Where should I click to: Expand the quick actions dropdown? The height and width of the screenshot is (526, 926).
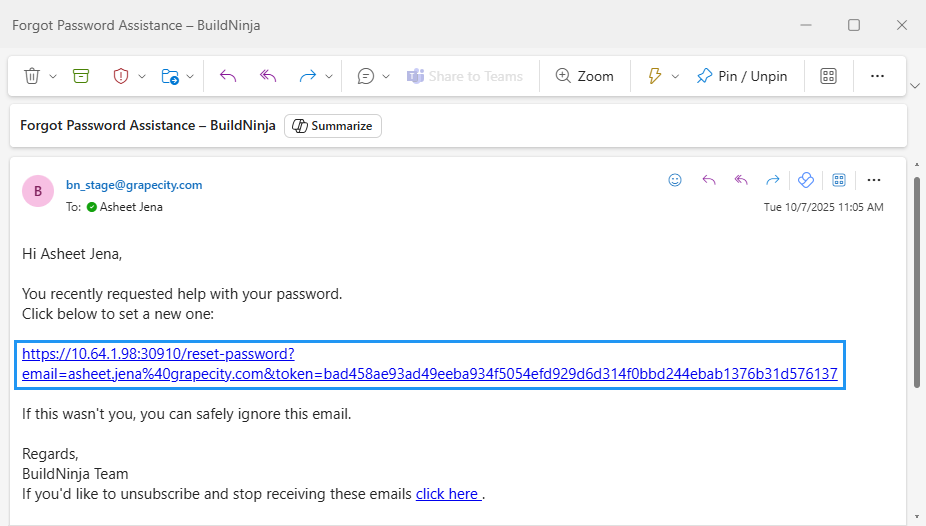coord(676,76)
